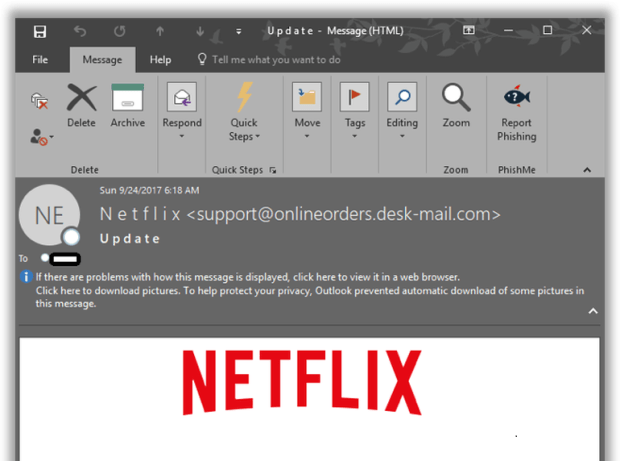Click the presence indicator on the avatar
Screen dimensions: 620x461
click(72, 237)
